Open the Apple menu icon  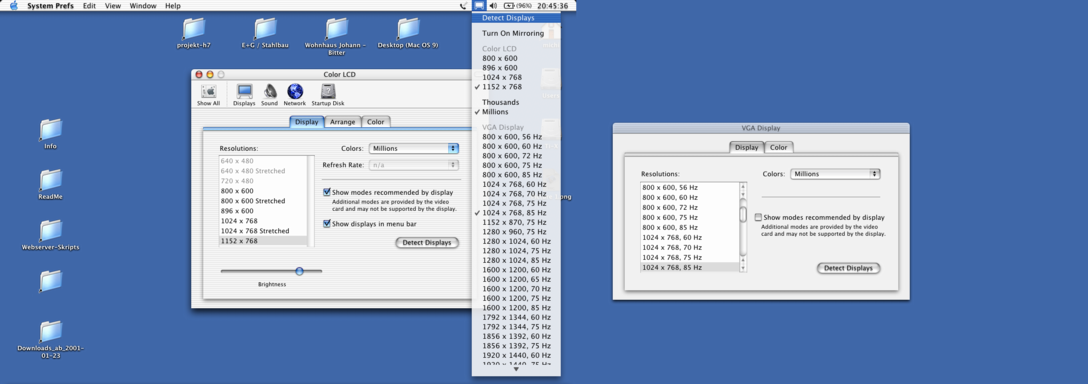click(13, 6)
